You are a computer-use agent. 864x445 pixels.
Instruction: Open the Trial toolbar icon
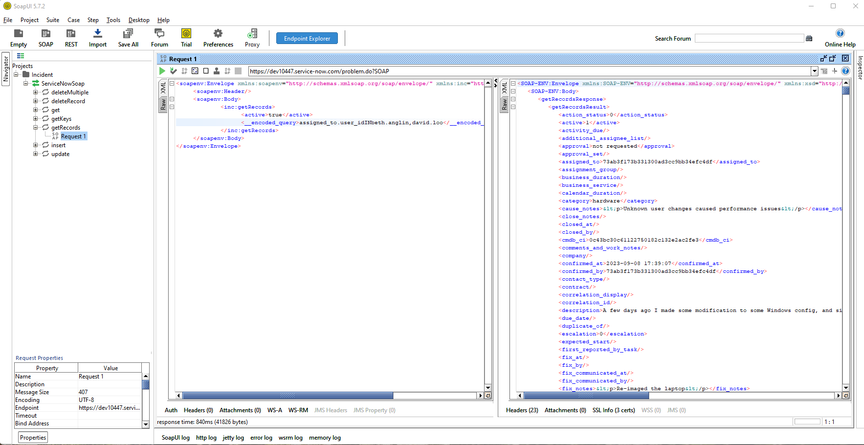186,37
